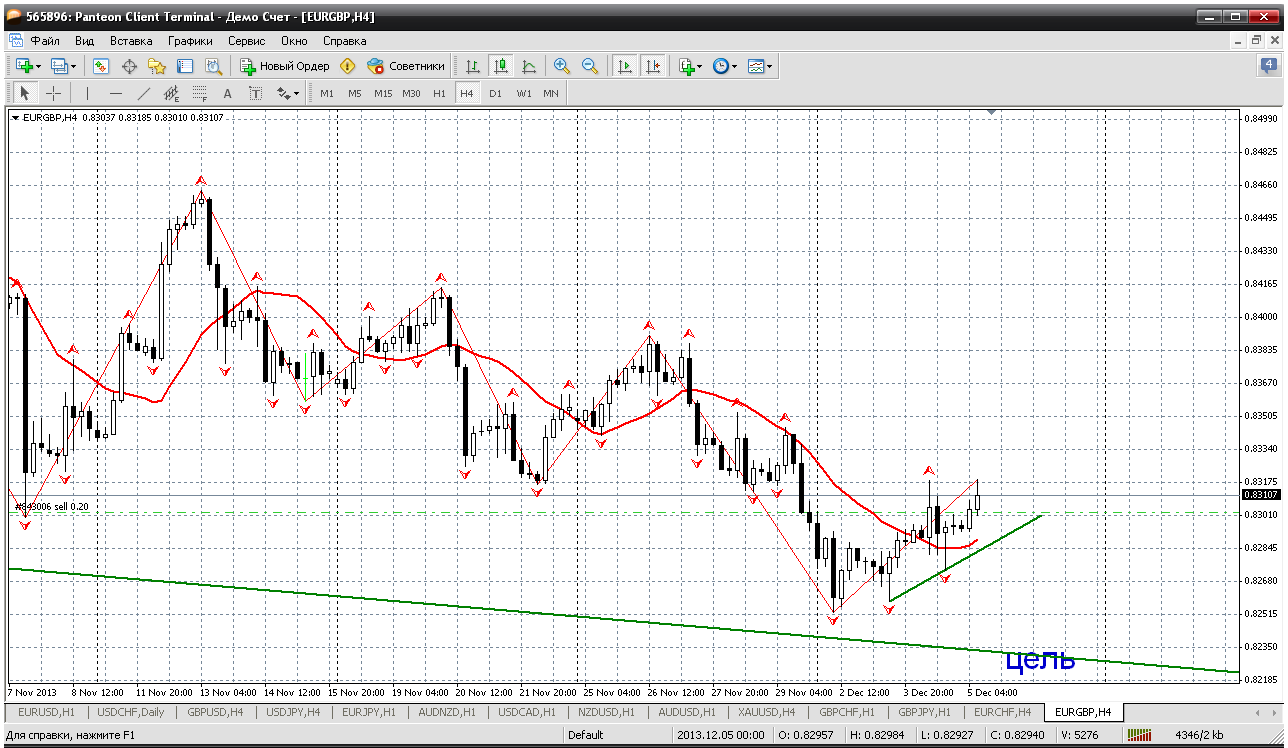Open the Data Window crosshair icon
Image resolution: width=1288 pixels, height=748 pixels.
(129, 66)
